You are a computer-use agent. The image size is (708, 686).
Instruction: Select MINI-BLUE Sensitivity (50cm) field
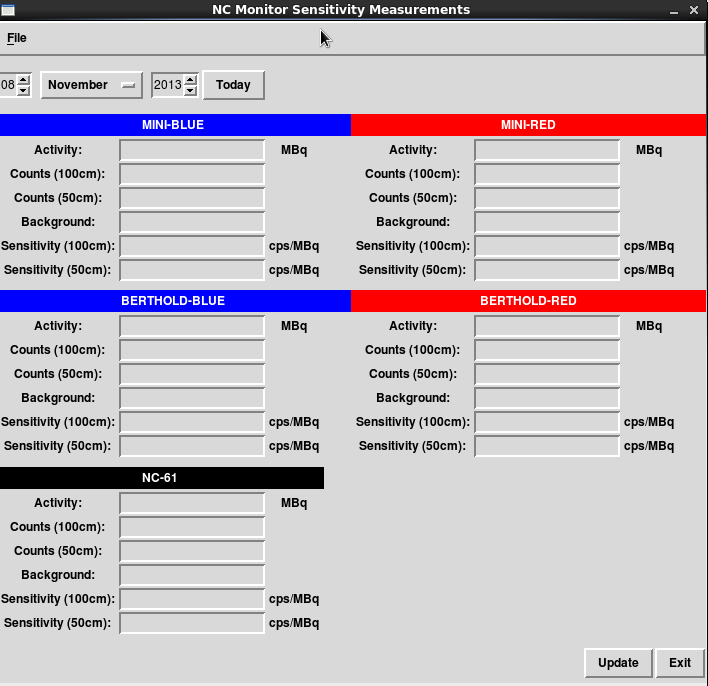coord(192,270)
